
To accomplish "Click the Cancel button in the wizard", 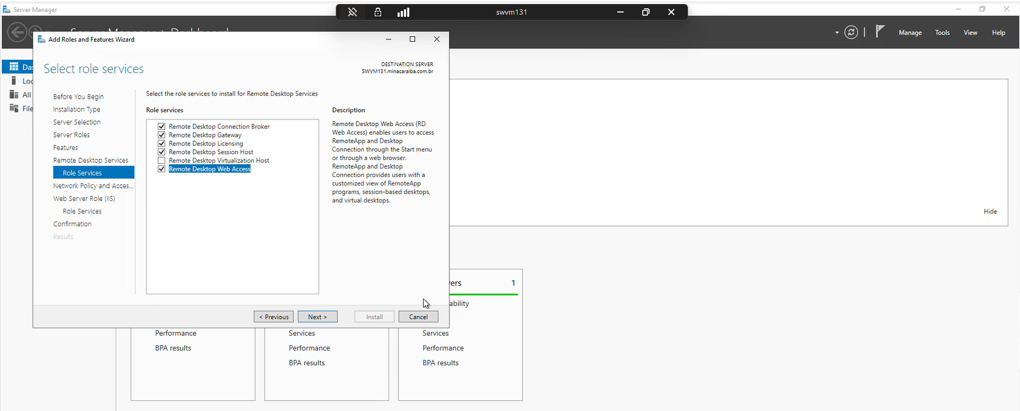I will pyautogui.click(x=418, y=317).
